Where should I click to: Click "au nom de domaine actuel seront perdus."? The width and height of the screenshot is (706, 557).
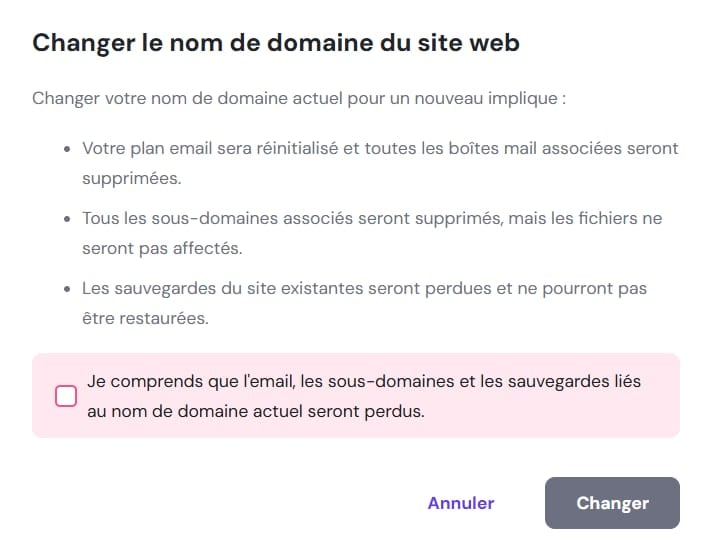coord(256,412)
